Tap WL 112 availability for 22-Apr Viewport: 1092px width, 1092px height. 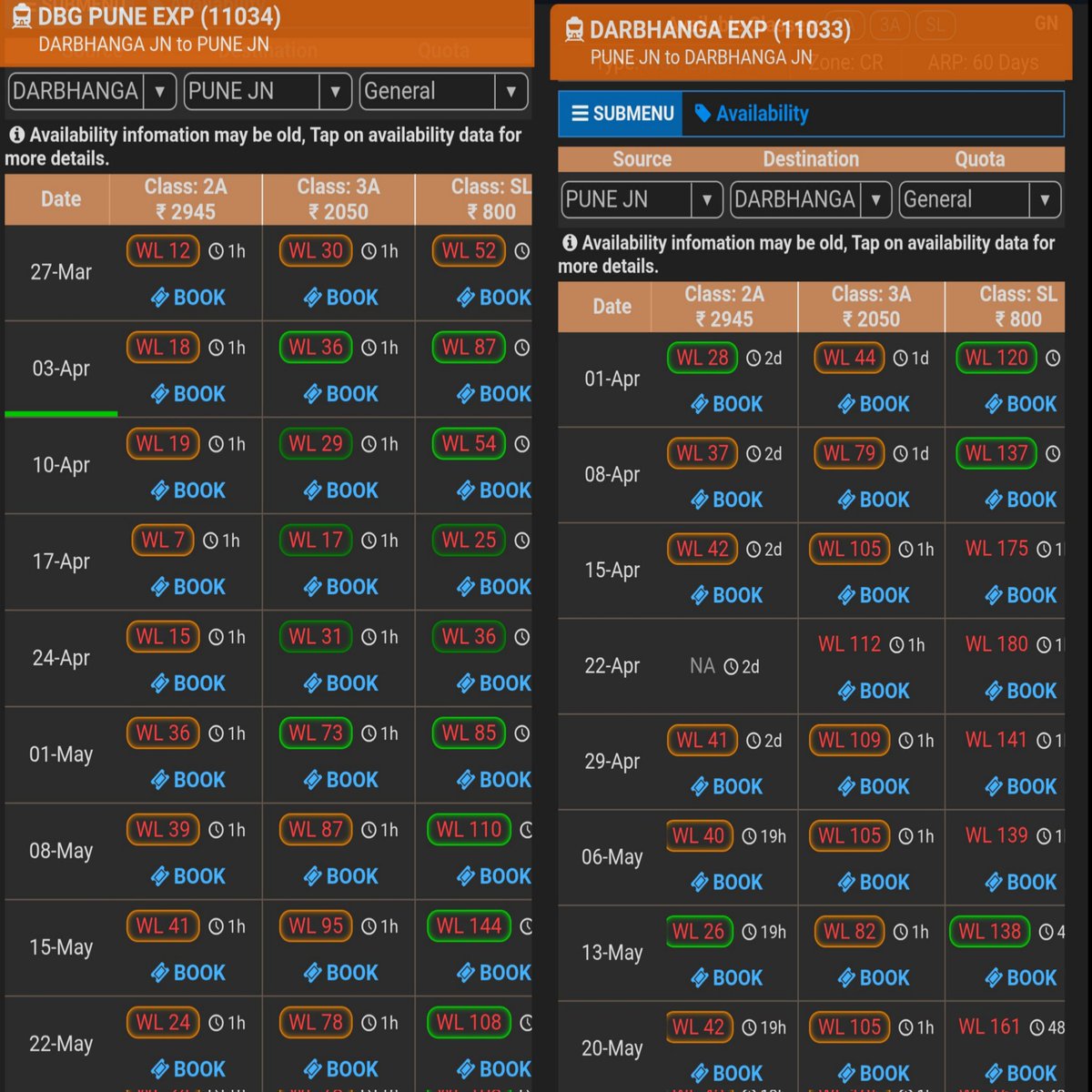click(x=849, y=644)
